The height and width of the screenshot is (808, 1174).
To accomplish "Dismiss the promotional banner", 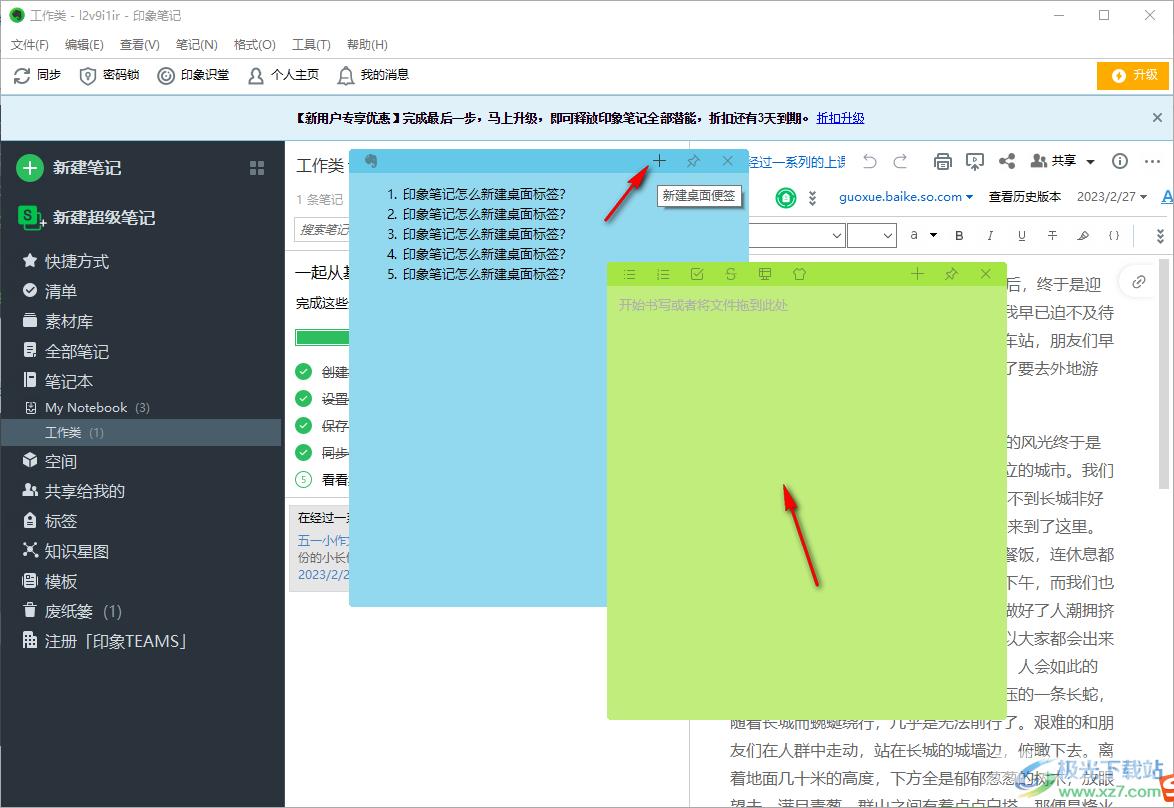I will click(x=1157, y=118).
